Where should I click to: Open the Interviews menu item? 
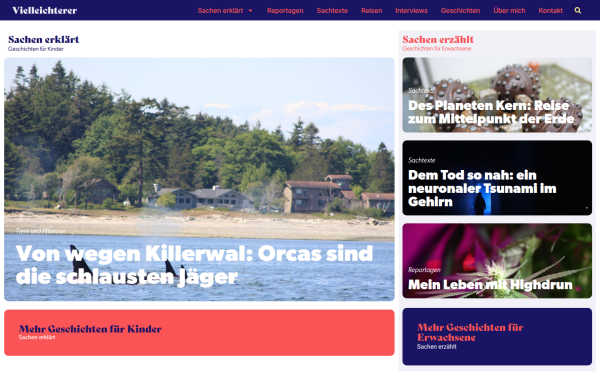pyautogui.click(x=411, y=11)
